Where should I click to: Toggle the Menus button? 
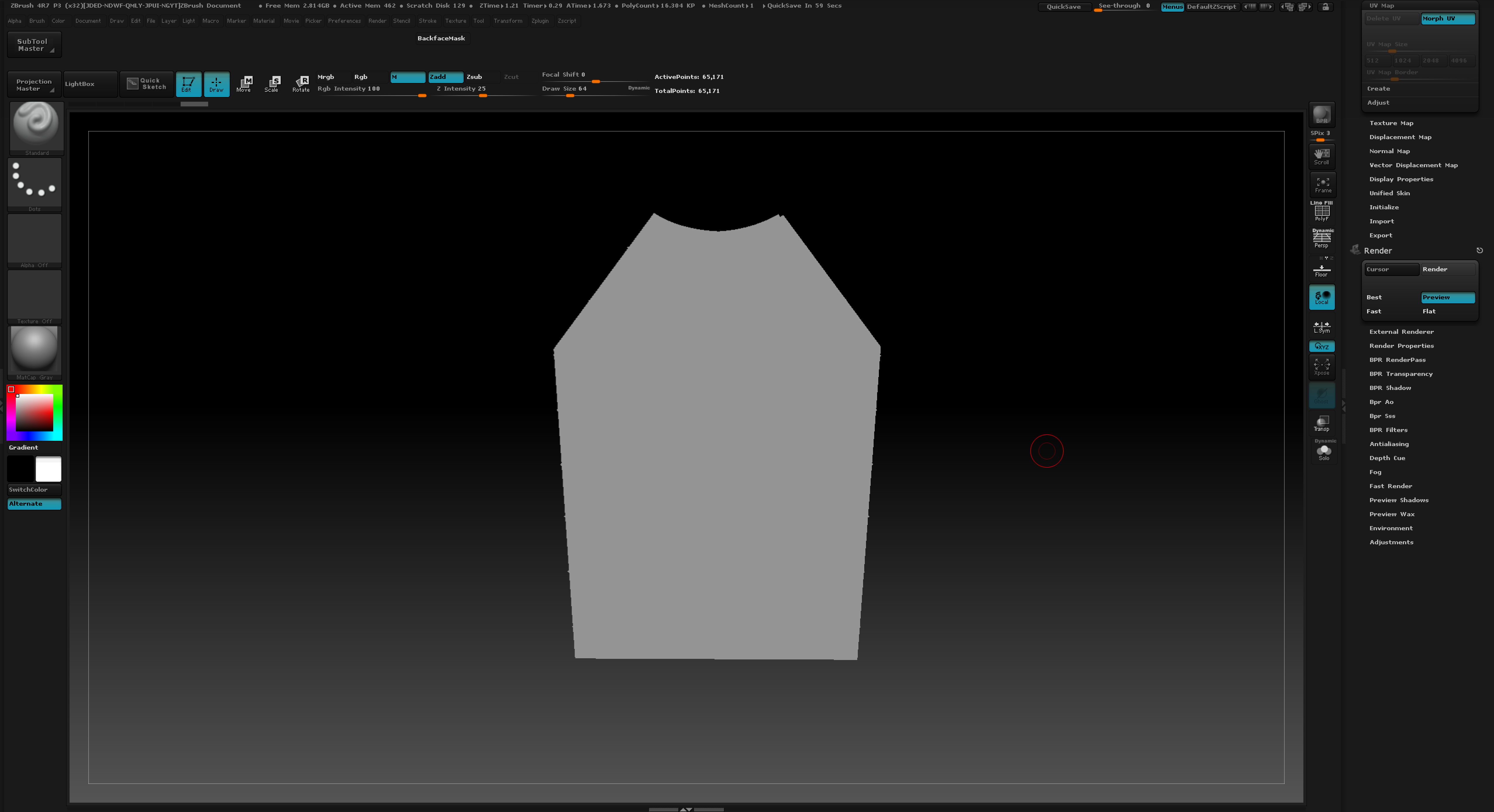1172,7
